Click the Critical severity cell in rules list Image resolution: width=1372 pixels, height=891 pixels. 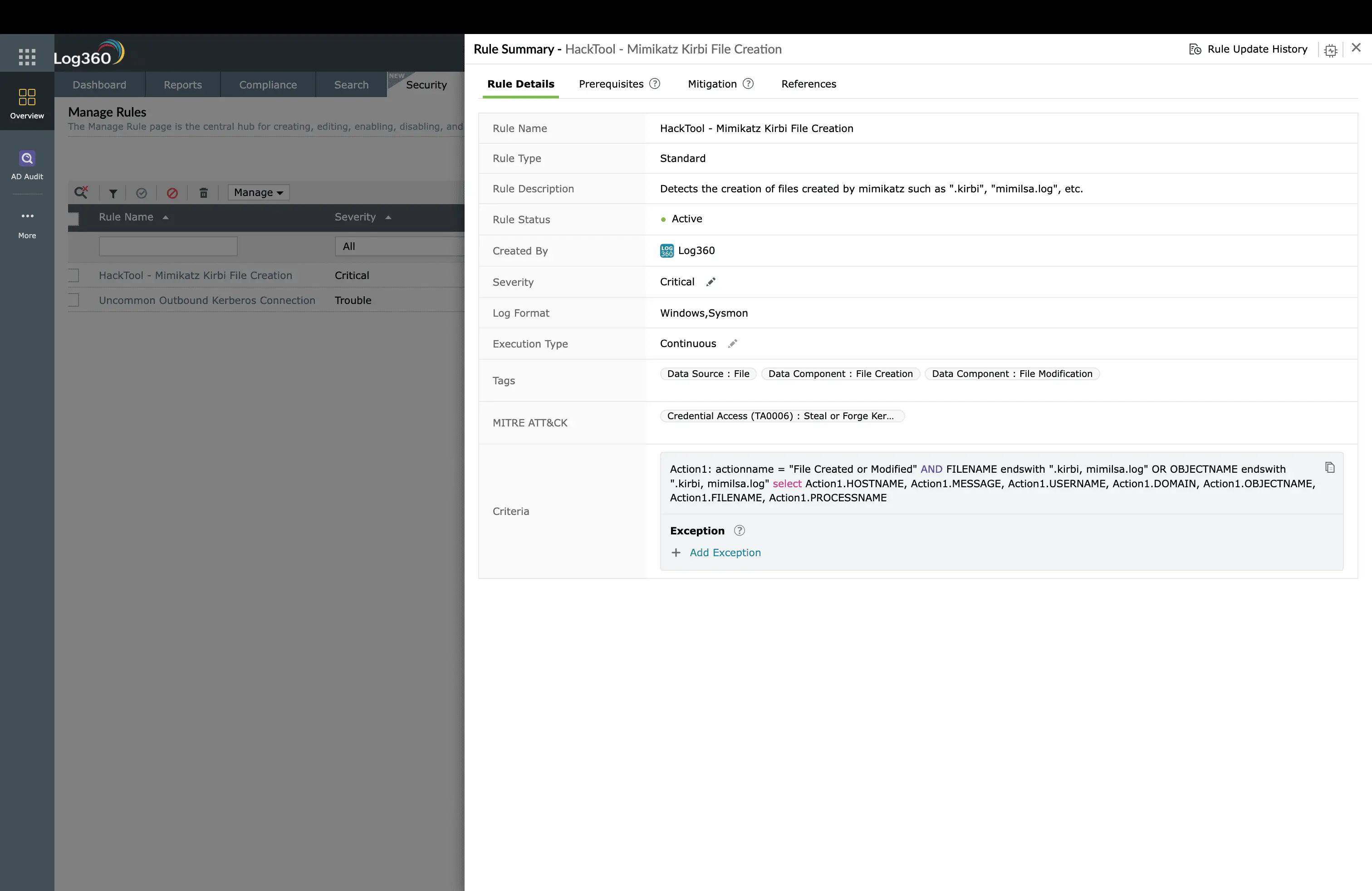(352, 275)
